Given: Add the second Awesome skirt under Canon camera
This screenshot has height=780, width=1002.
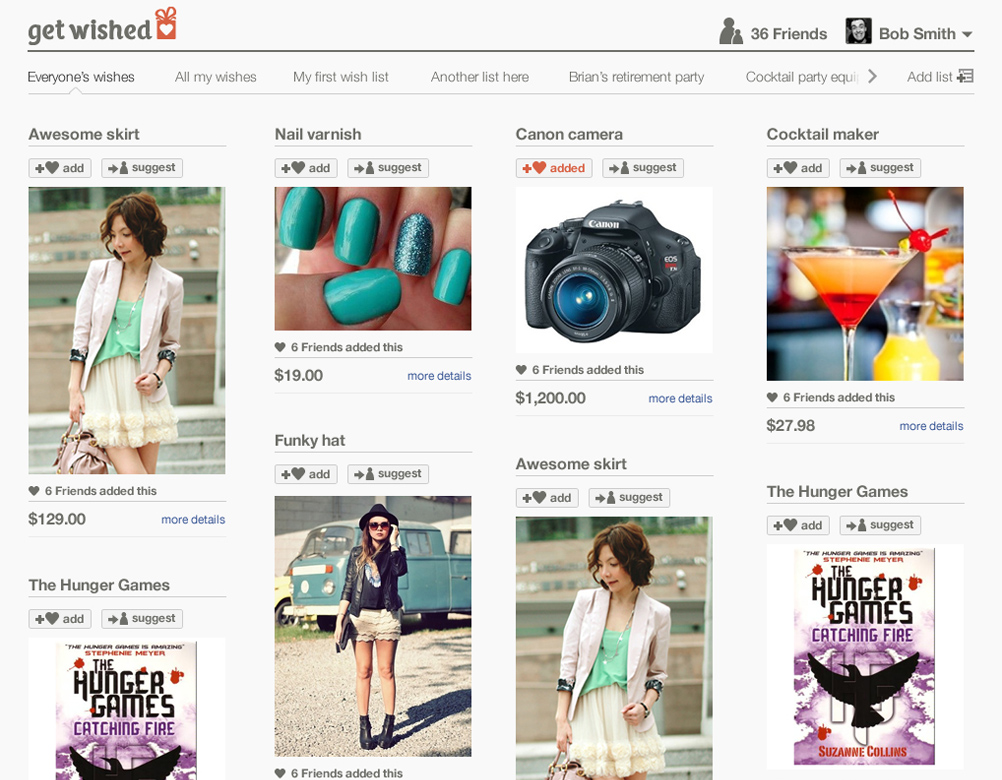Looking at the screenshot, I should [547, 498].
